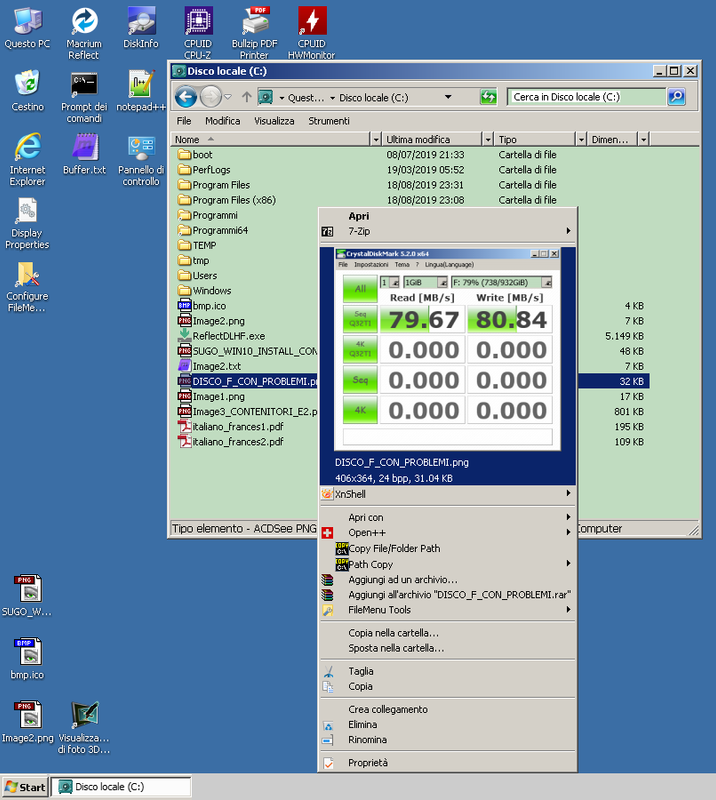
Task: Open Tipo column filter dropdown
Action: tap(581, 139)
